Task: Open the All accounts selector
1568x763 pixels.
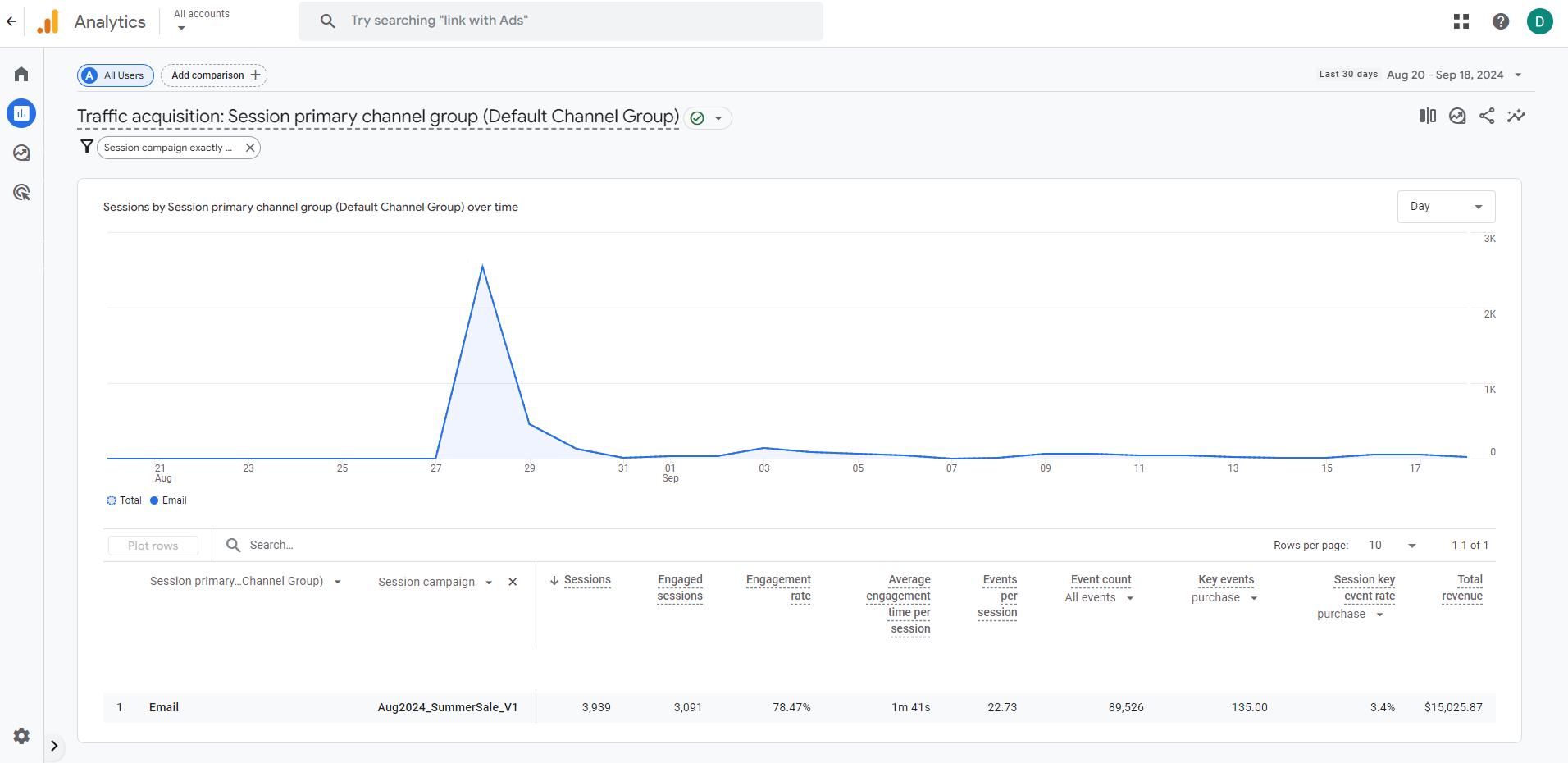Action: (202, 21)
